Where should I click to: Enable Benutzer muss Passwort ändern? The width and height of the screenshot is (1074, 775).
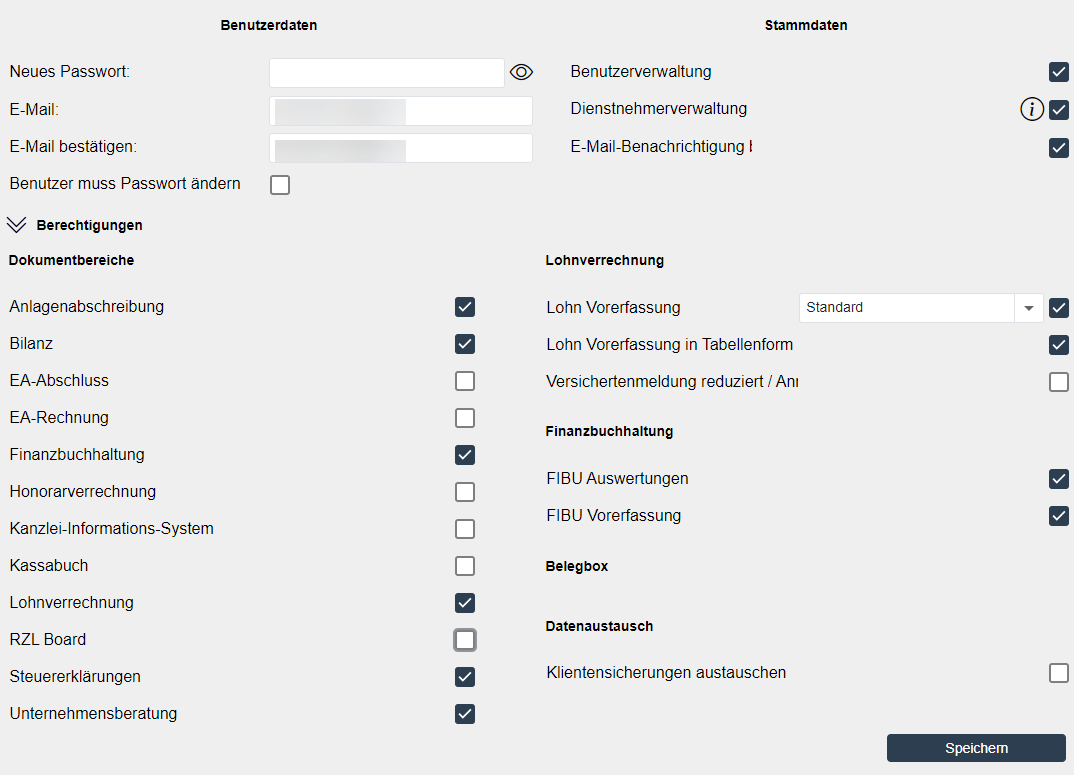[x=280, y=185]
